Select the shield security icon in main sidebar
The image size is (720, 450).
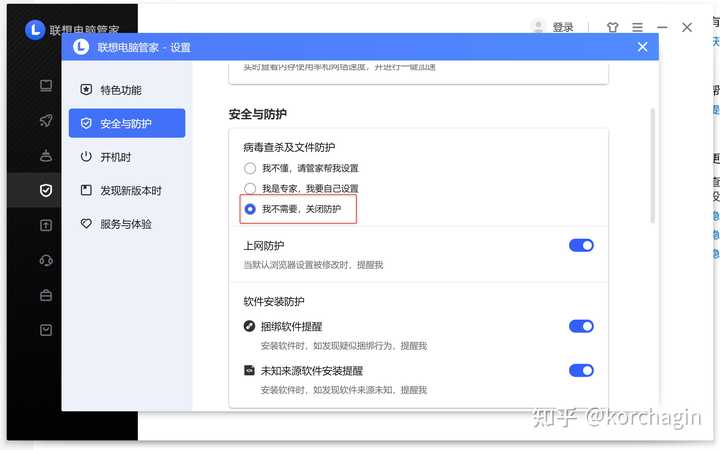[x=46, y=190]
